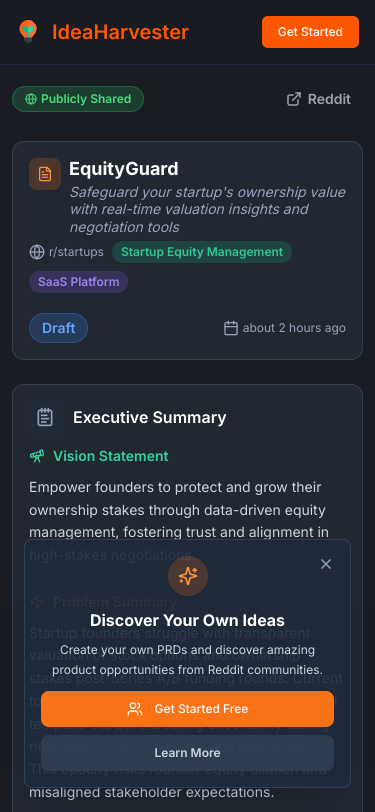Click the Get Started Free button
This screenshot has height=812, width=375.
pos(188,709)
